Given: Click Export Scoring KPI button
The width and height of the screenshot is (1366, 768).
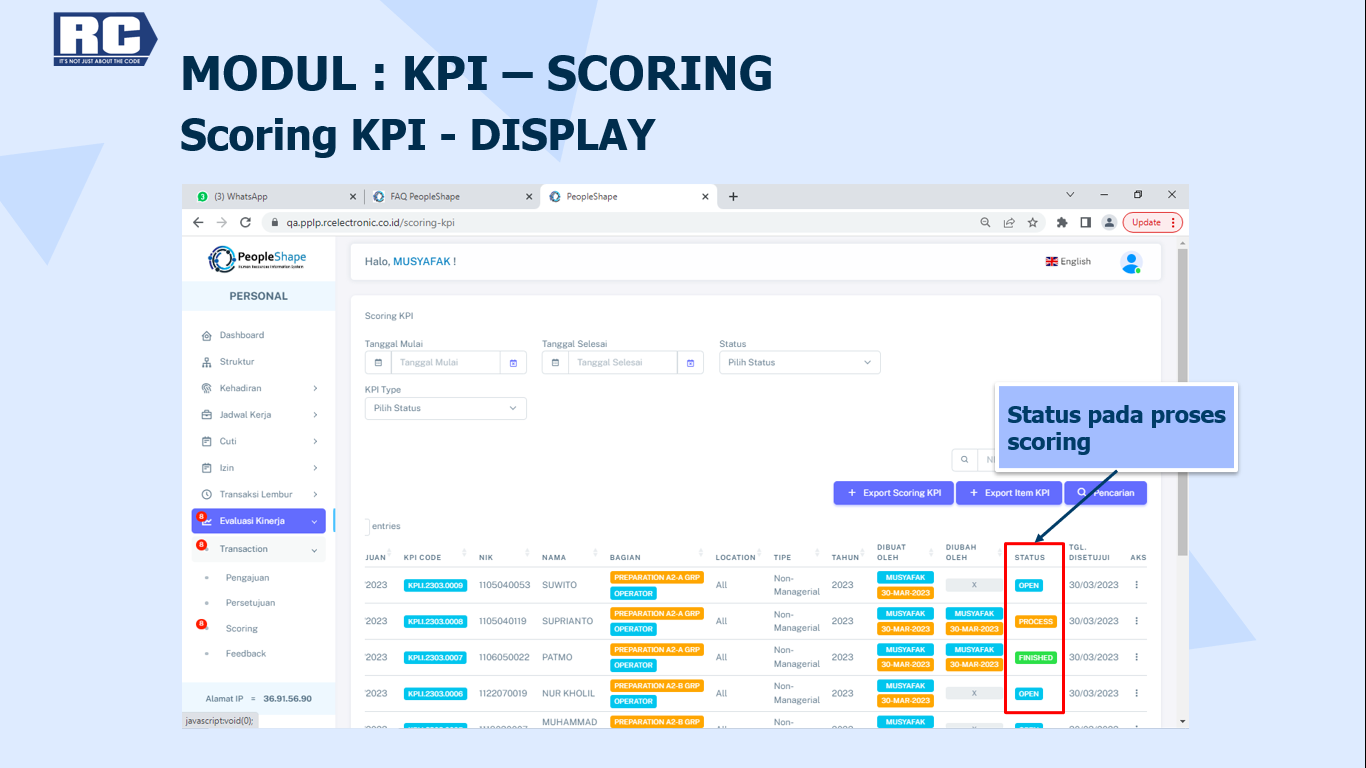Looking at the screenshot, I should [893, 493].
